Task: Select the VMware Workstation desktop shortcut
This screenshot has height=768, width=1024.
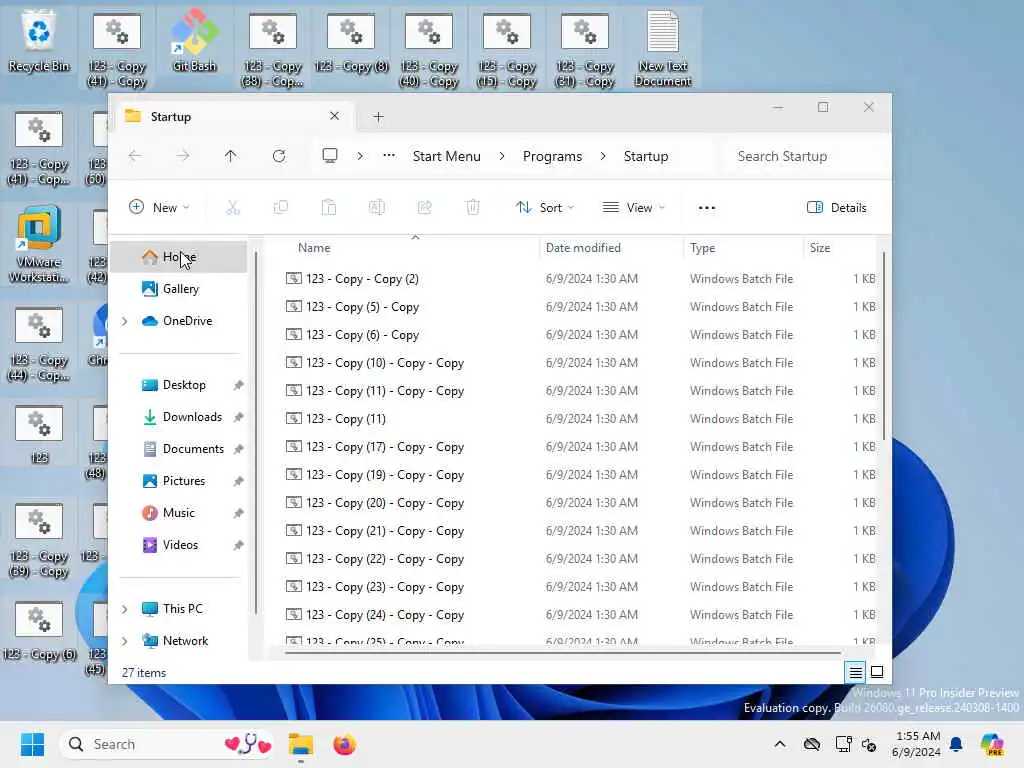Action: 39,245
